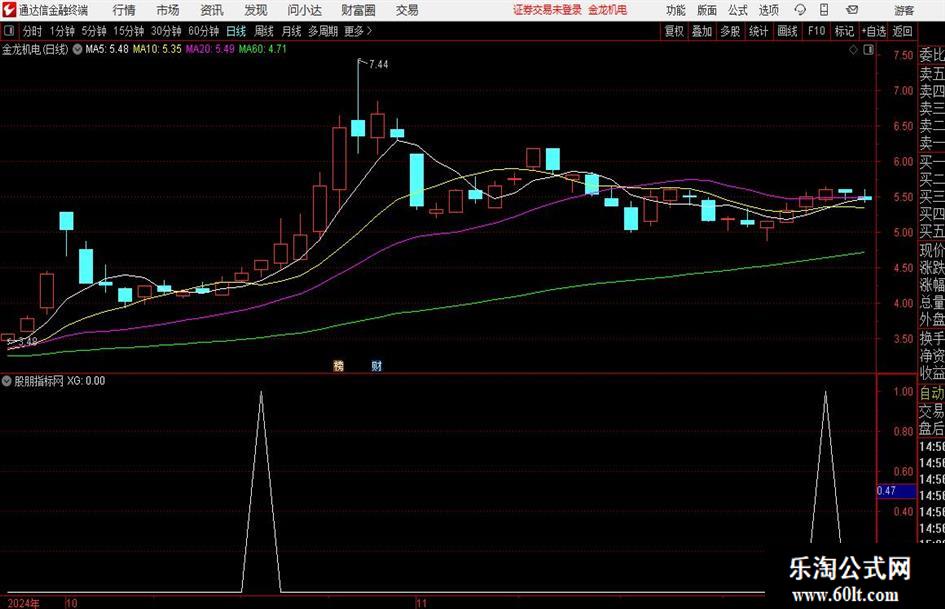Switch to 1分钟 period
This screenshot has width=945, height=609.
[x=62, y=31]
